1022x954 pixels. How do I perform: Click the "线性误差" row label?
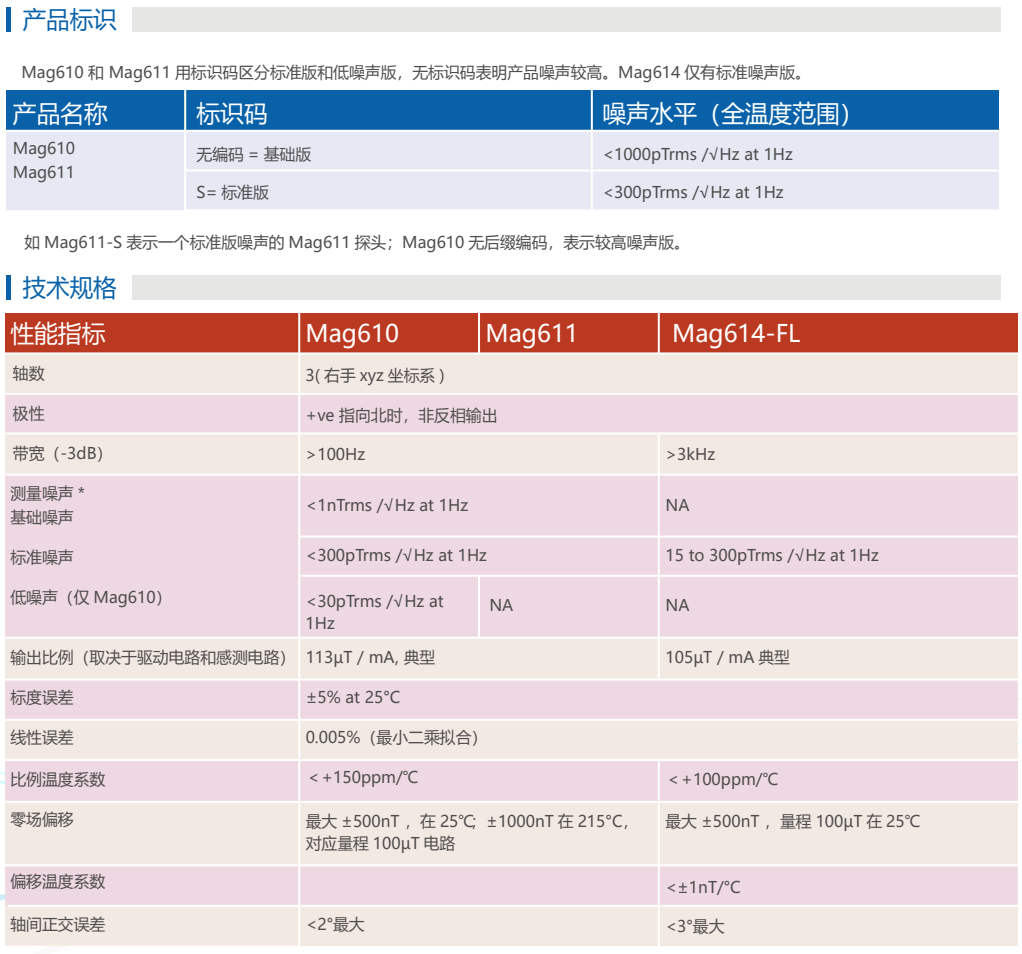point(42,738)
